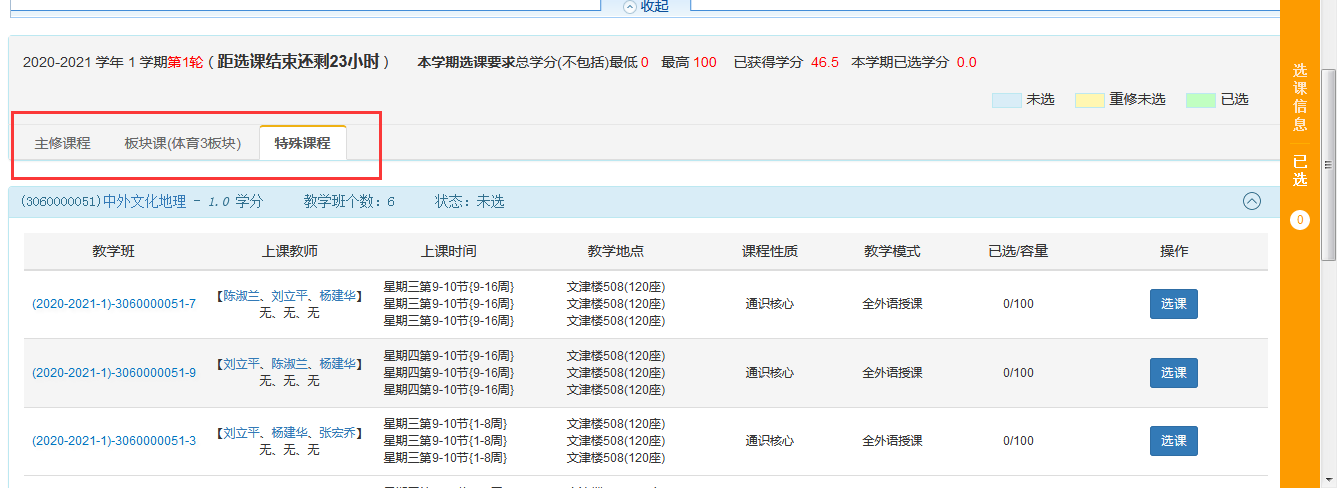Switch to the 主修课程 tab
Screen dimensions: 1337x488
click(x=62, y=143)
